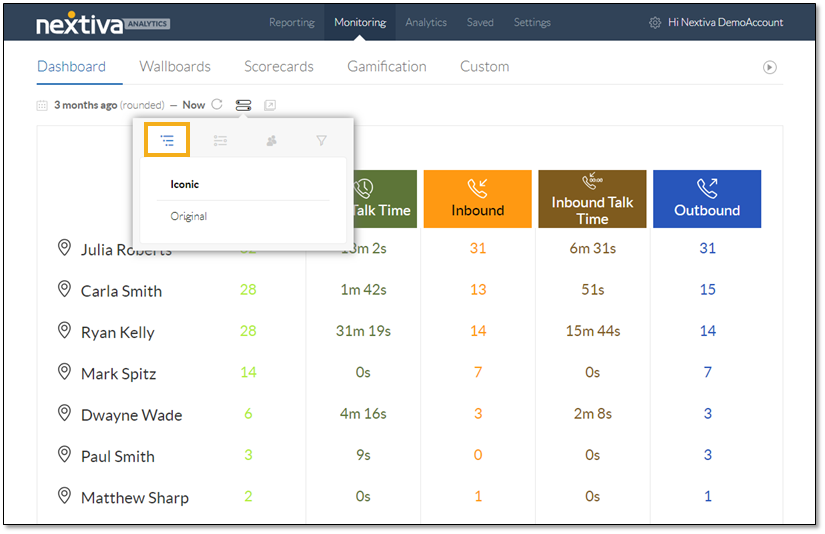Open the metrics sliders icon in popup
This screenshot has height=534, width=825.
pyautogui.click(x=220, y=140)
